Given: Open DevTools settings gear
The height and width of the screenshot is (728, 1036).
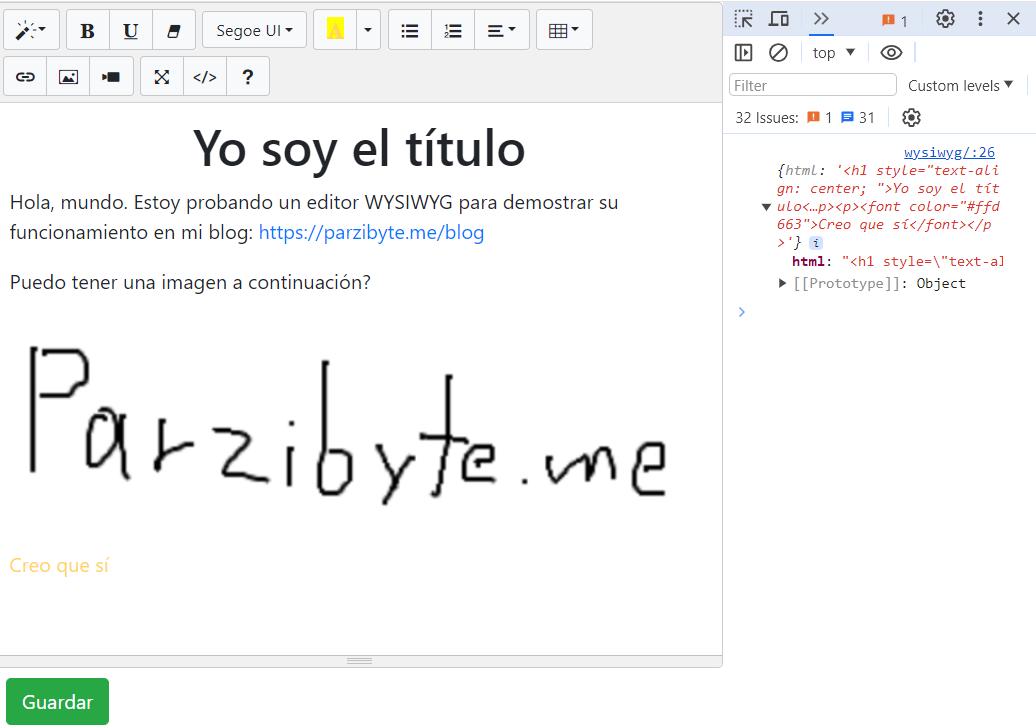Looking at the screenshot, I should pos(945,18).
